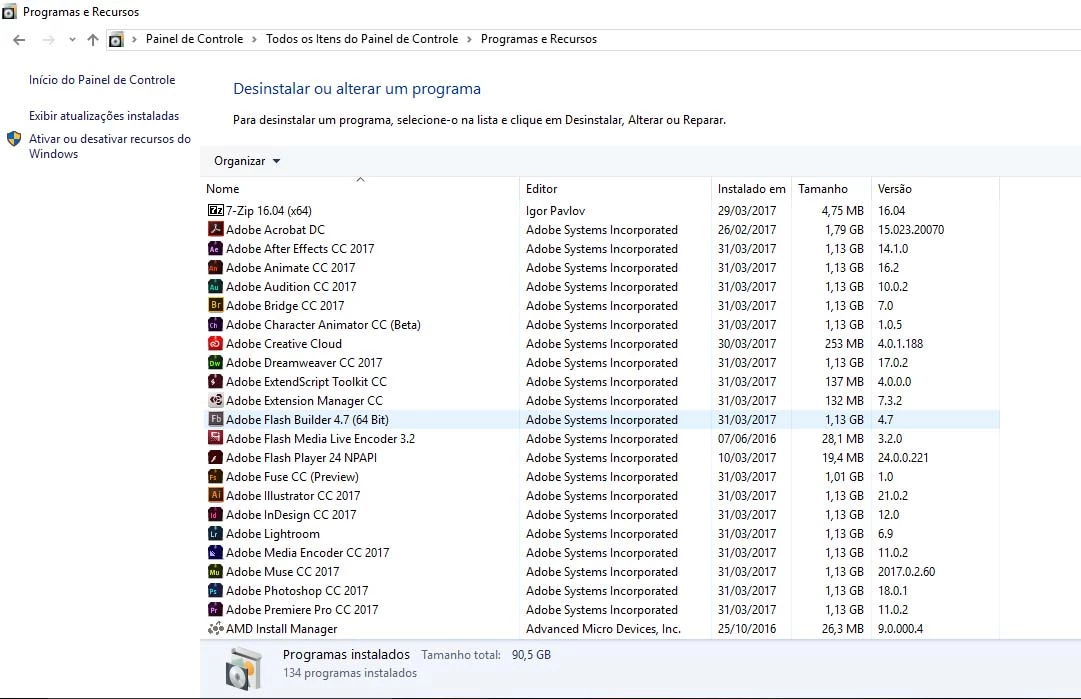Click the Illustrator CC 2017 icon
The image size is (1081, 699).
coord(216,495)
